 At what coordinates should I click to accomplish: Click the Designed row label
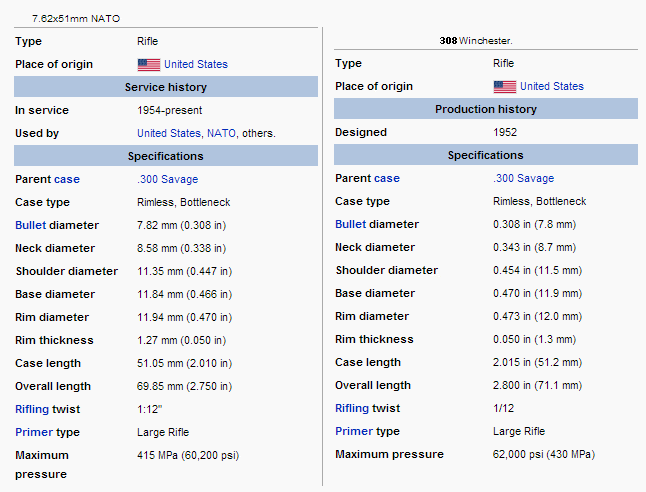pos(361,132)
